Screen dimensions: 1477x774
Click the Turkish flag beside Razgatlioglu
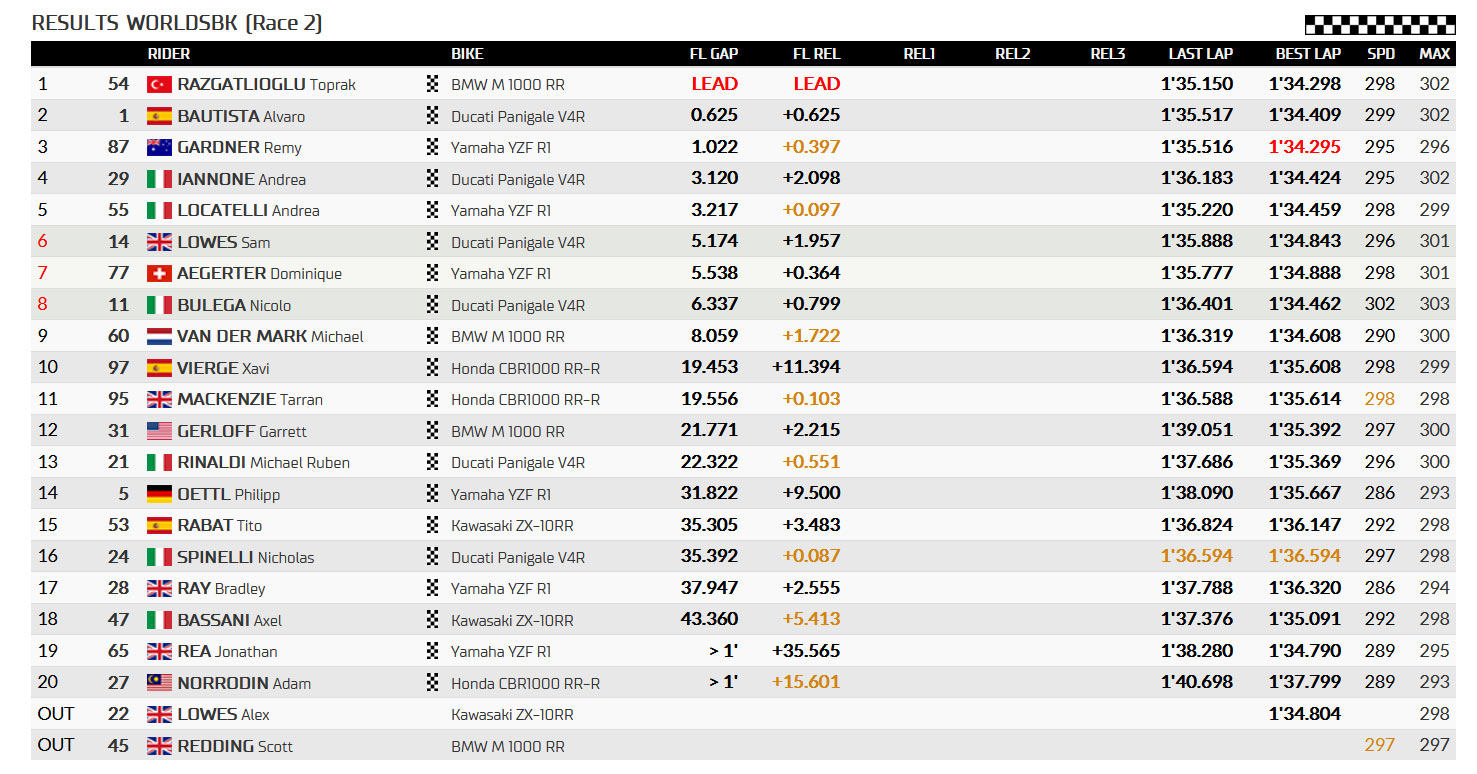pos(159,84)
